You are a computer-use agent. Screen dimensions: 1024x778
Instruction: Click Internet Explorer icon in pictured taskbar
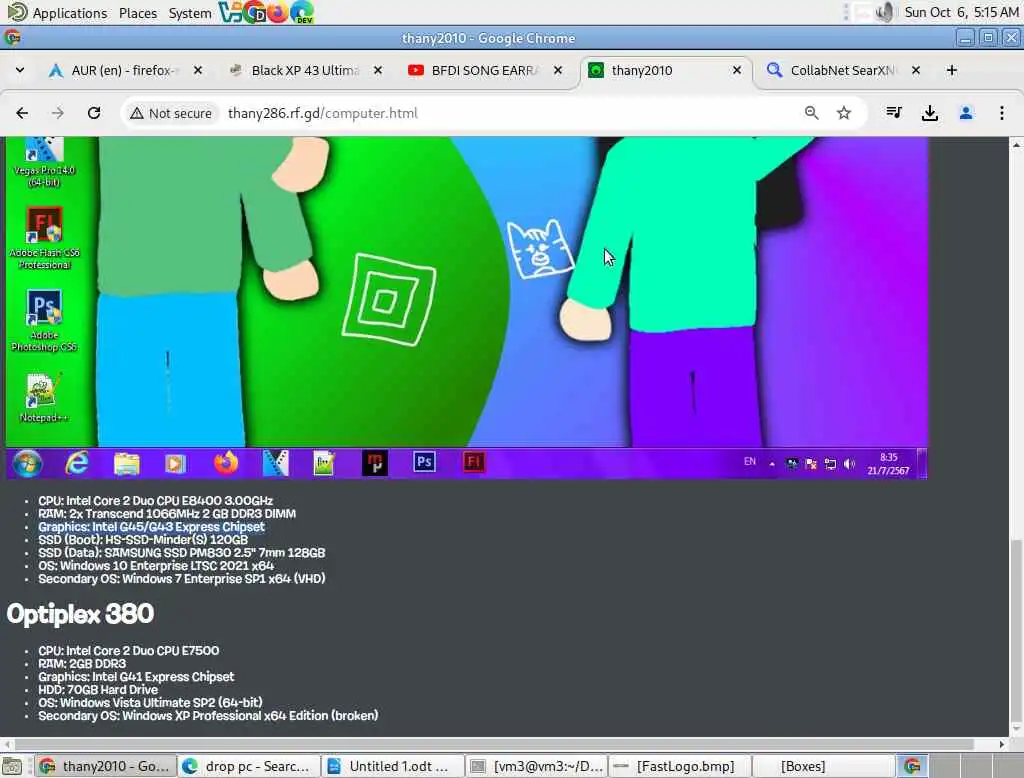77,463
